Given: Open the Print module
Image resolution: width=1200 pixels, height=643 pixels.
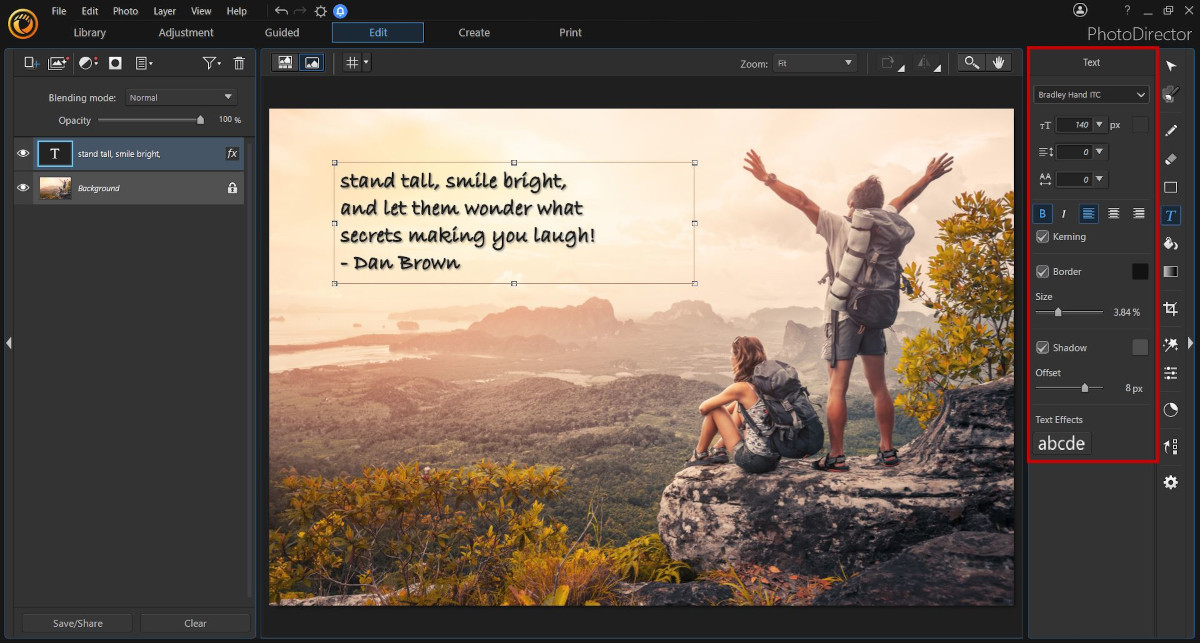Looking at the screenshot, I should click(570, 33).
